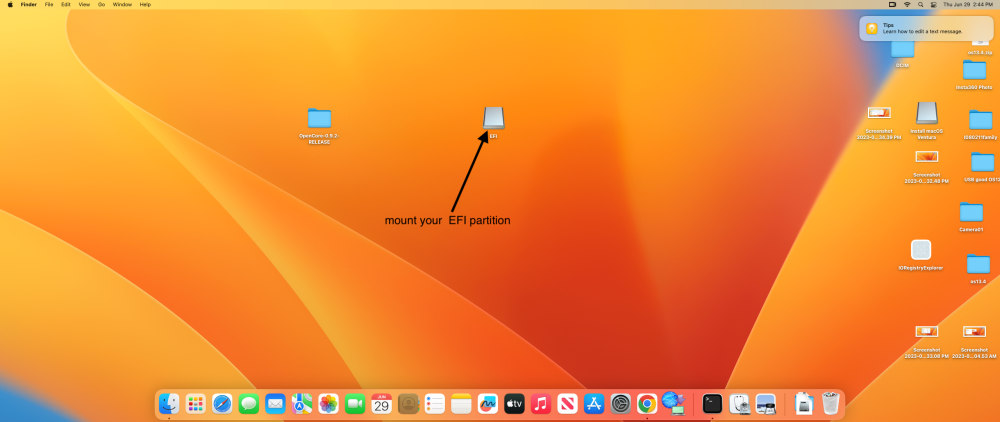Open the Apple menu
The height and width of the screenshot is (422, 1000).
tap(10, 4)
